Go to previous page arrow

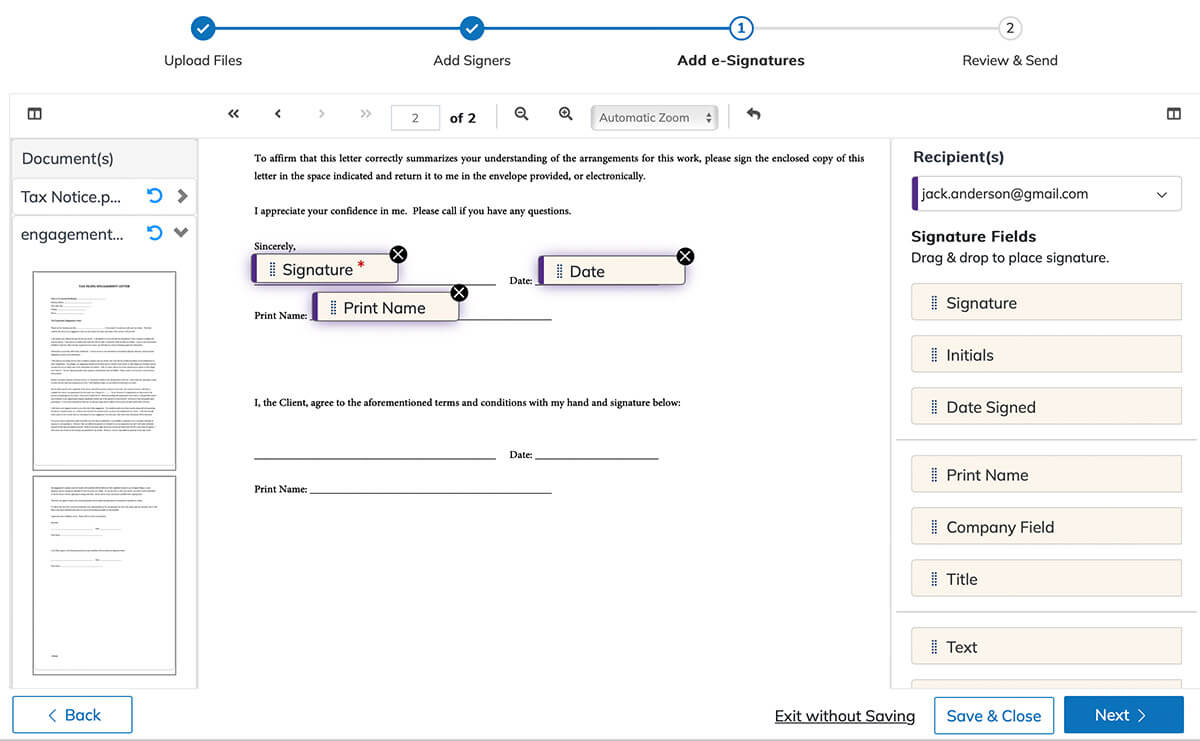coord(278,114)
